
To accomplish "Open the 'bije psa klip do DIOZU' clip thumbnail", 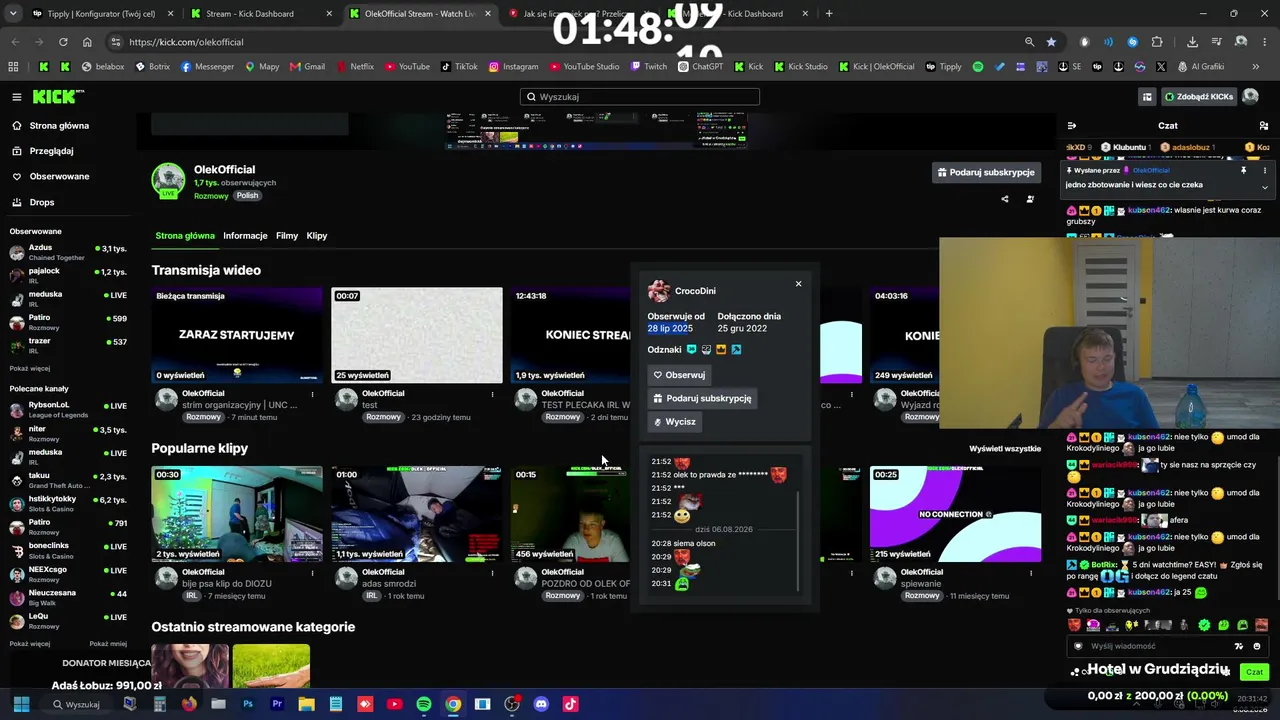I will (x=237, y=514).
